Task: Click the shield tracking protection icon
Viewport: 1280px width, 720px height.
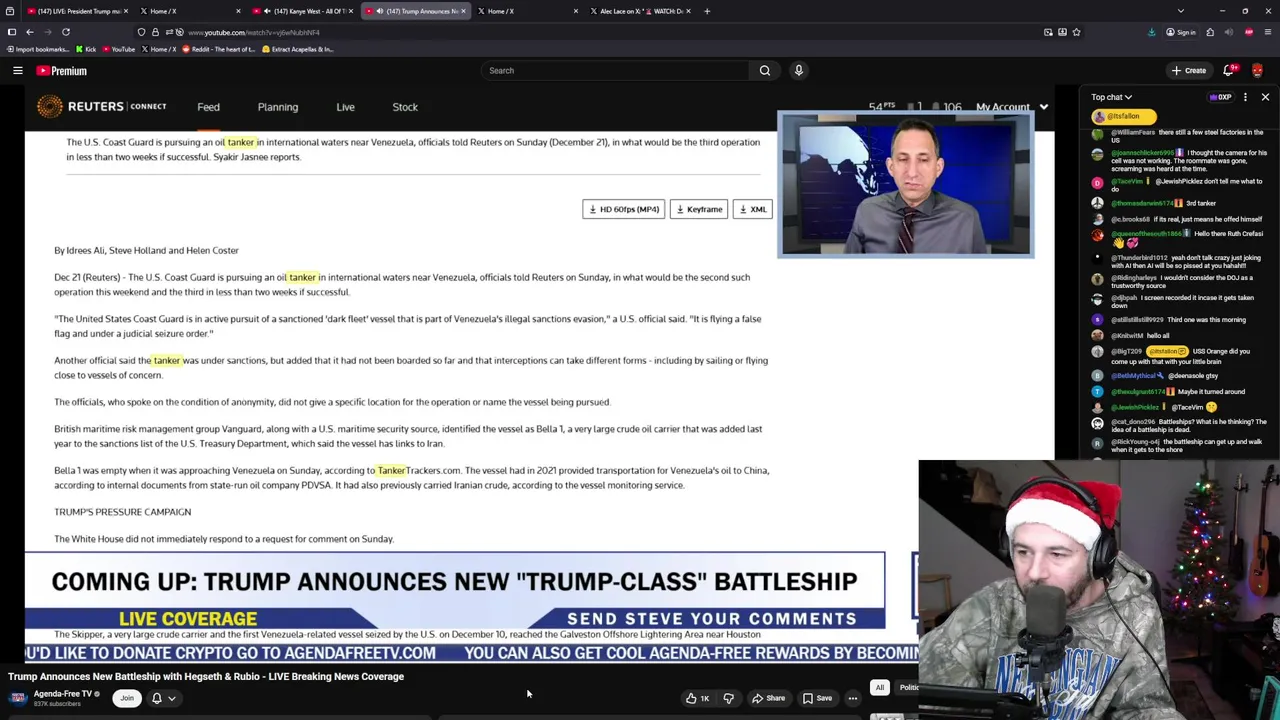Action: point(141,32)
